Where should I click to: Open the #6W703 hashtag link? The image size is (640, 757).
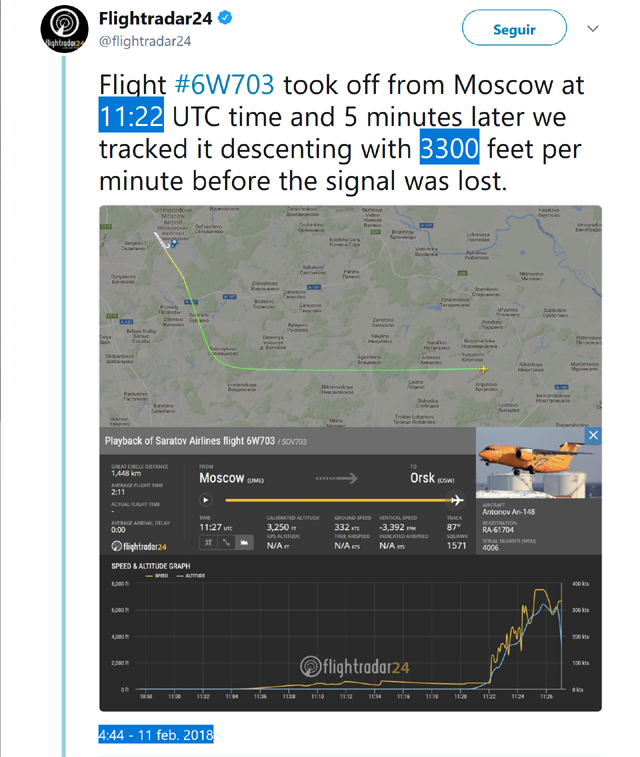pyautogui.click(x=224, y=84)
